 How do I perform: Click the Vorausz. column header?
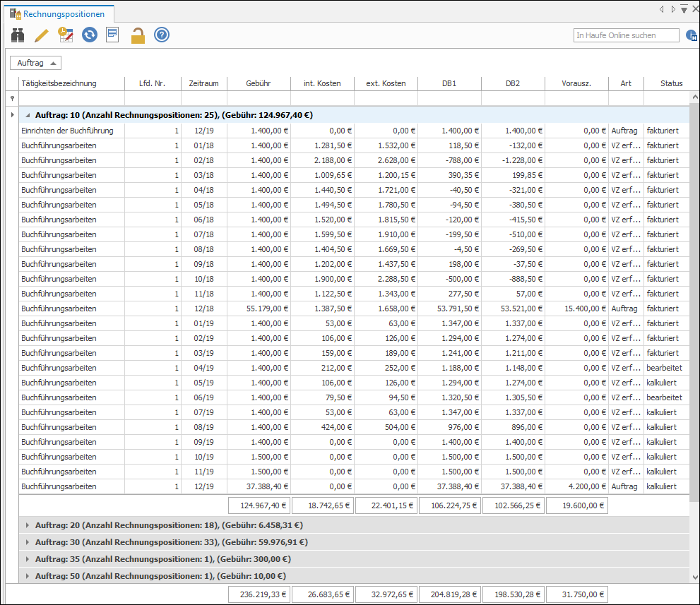[x=576, y=83]
